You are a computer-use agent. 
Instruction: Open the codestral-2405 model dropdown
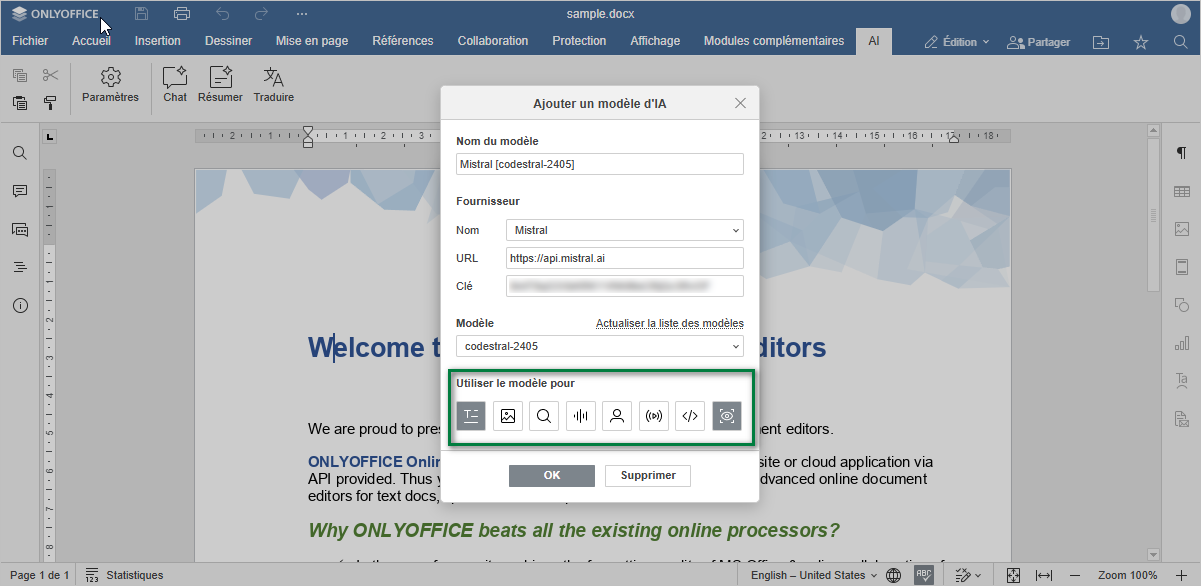click(x=599, y=346)
